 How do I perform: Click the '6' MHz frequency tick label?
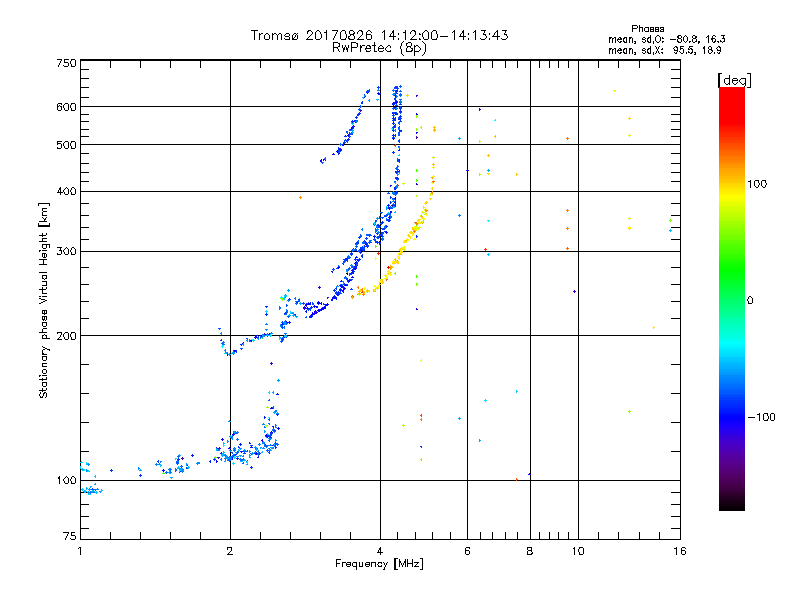pyautogui.click(x=467, y=551)
